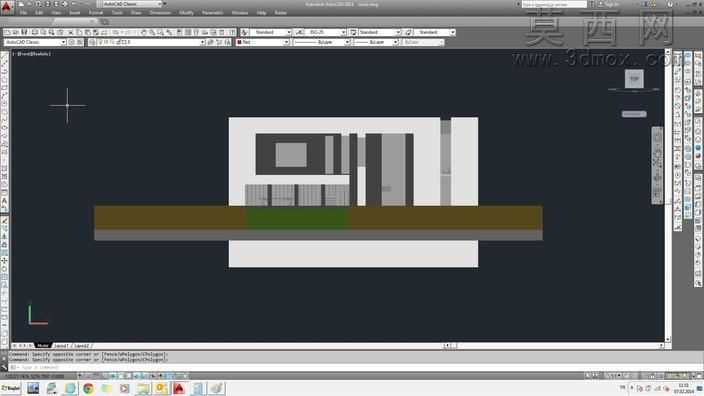
Task: Click the Windows Start button
Action: click(x=10, y=388)
